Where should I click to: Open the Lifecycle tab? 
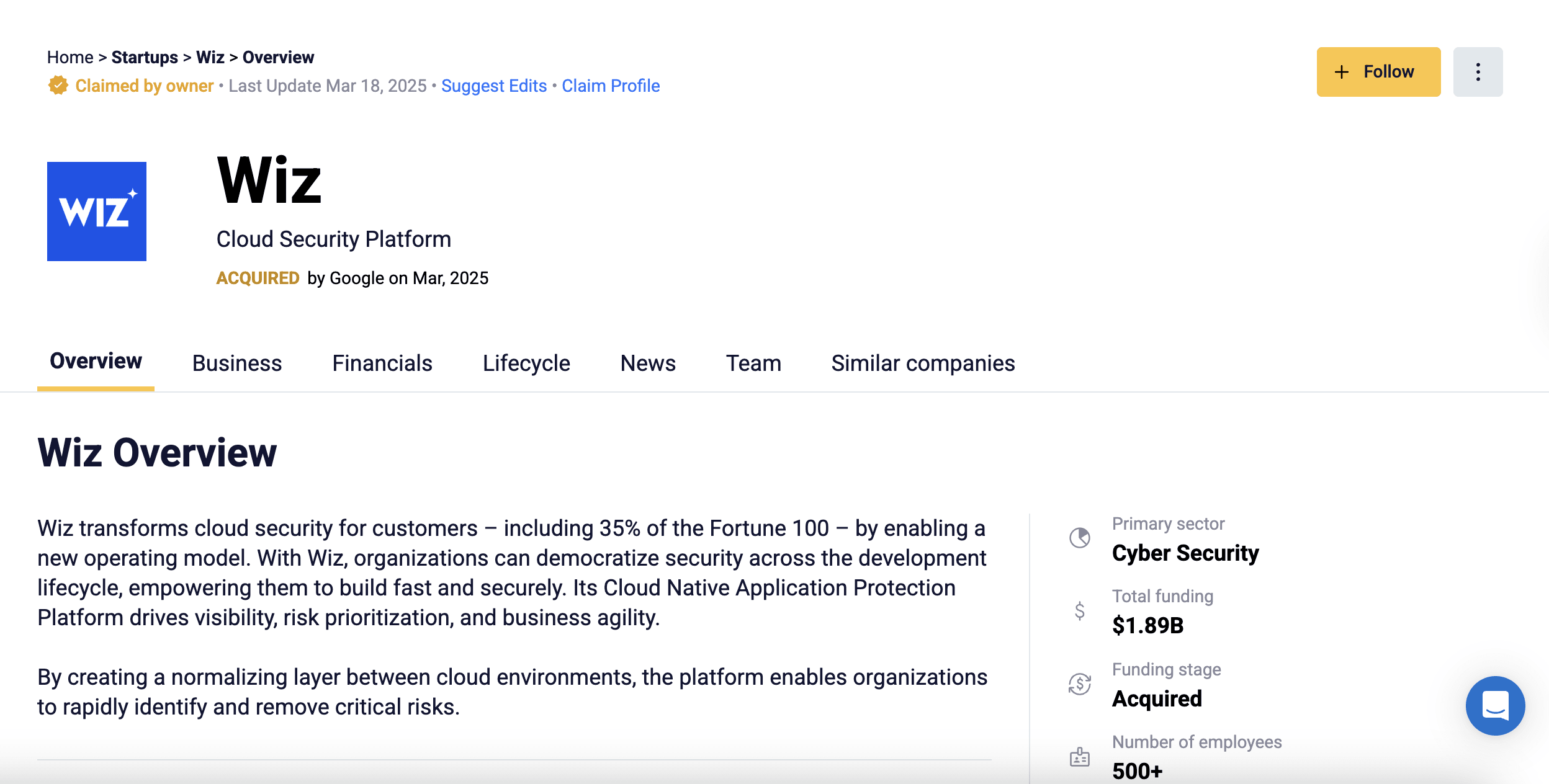tap(526, 363)
